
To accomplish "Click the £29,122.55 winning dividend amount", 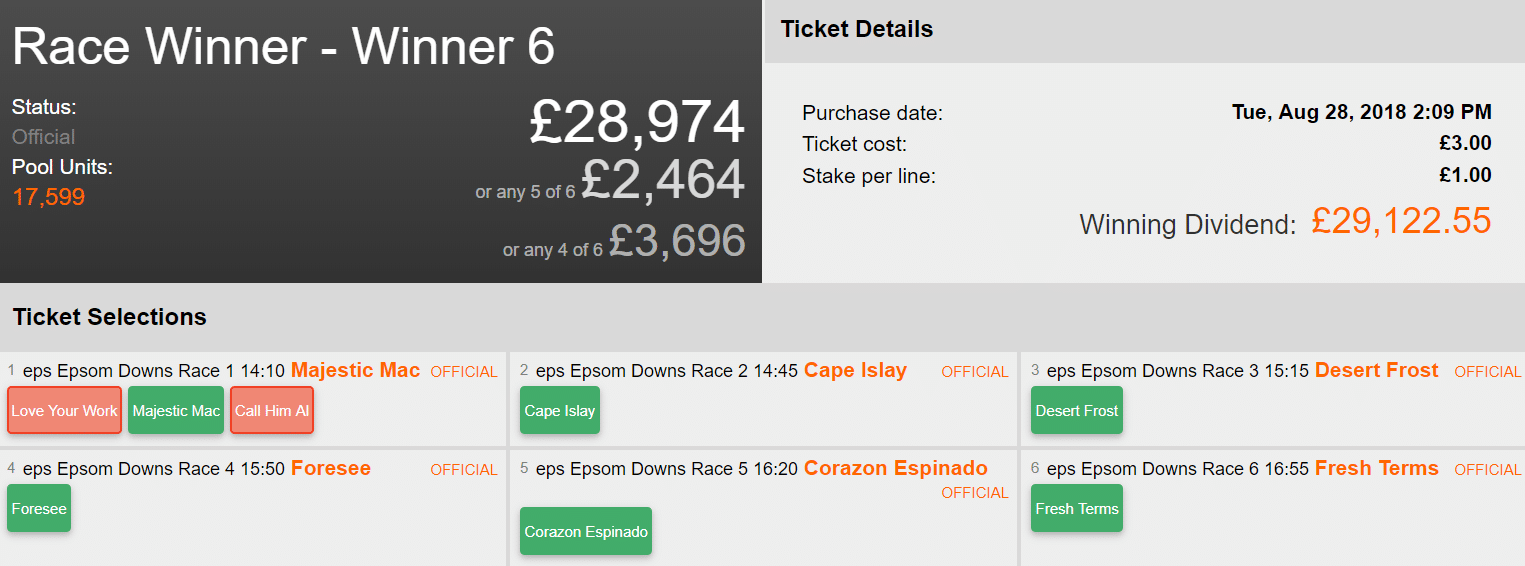I will 1401,221.
